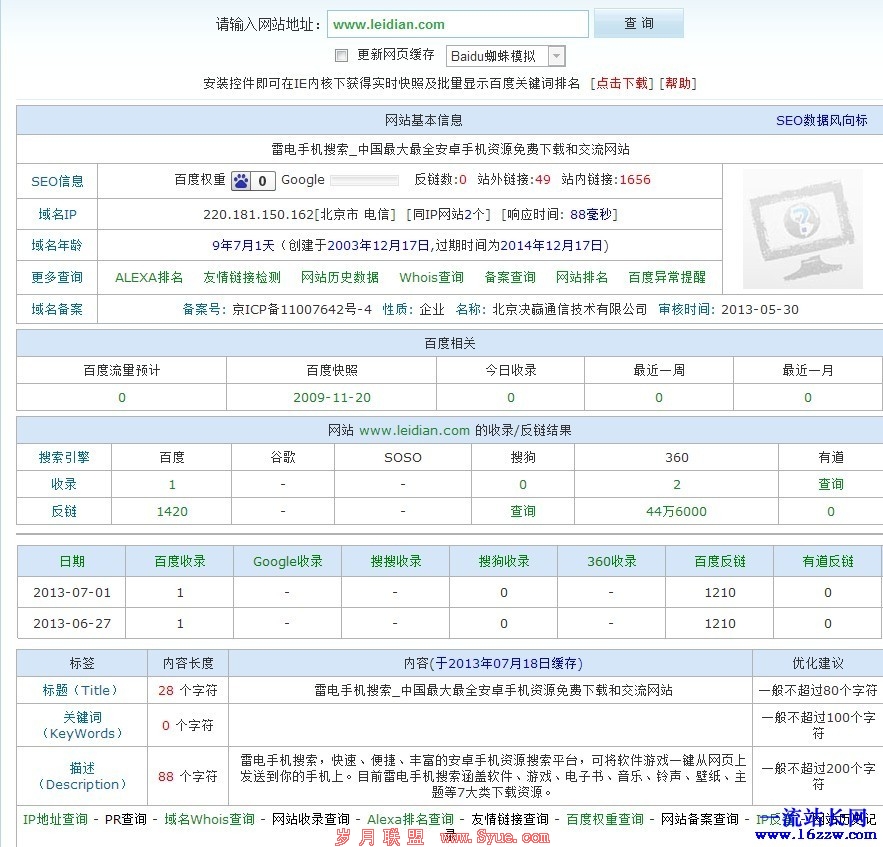Open the 百度权重查询 footer link
This screenshot has height=847, width=883.
coord(604,819)
